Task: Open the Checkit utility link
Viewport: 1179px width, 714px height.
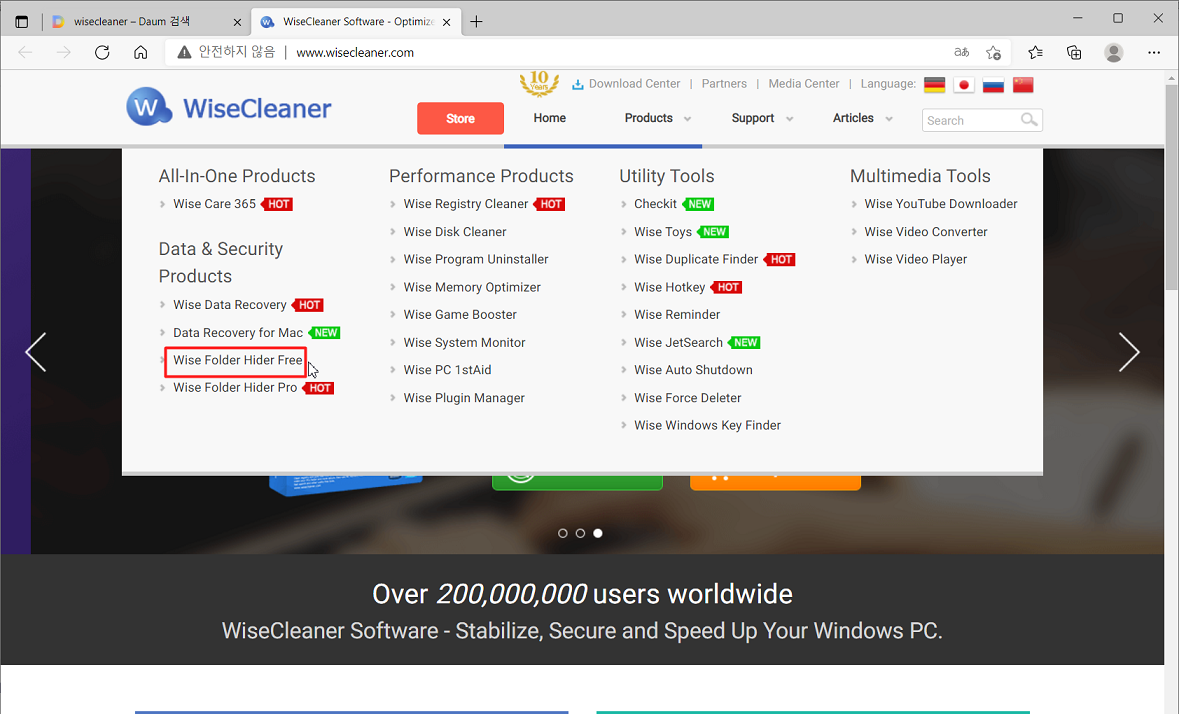Action: click(655, 204)
